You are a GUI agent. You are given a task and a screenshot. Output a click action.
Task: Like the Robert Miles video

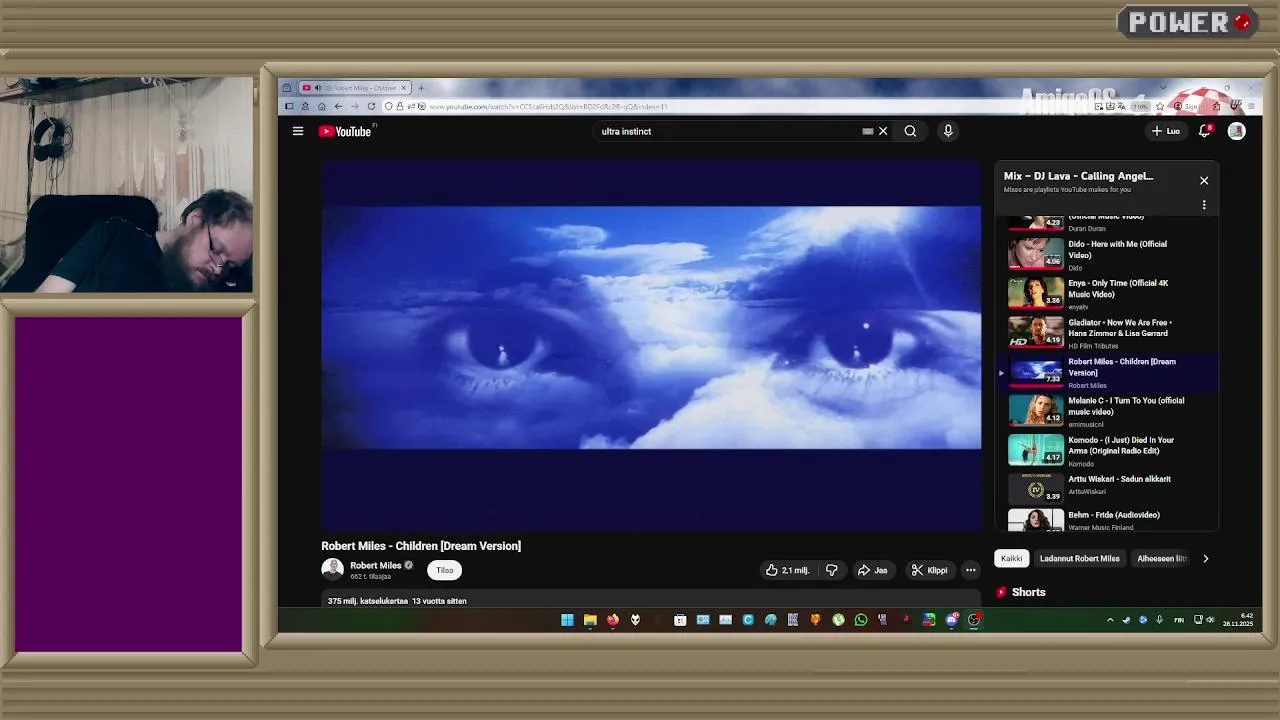(x=787, y=570)
